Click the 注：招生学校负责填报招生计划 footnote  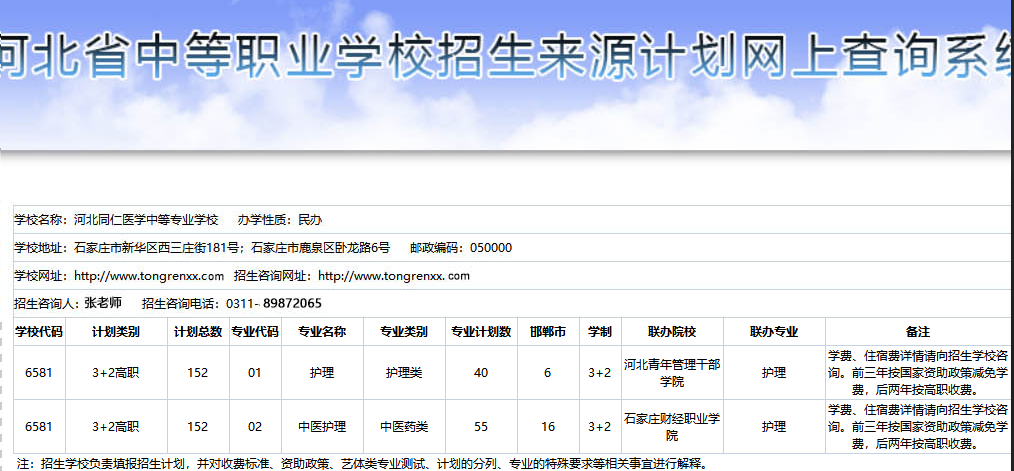[361, 463]
